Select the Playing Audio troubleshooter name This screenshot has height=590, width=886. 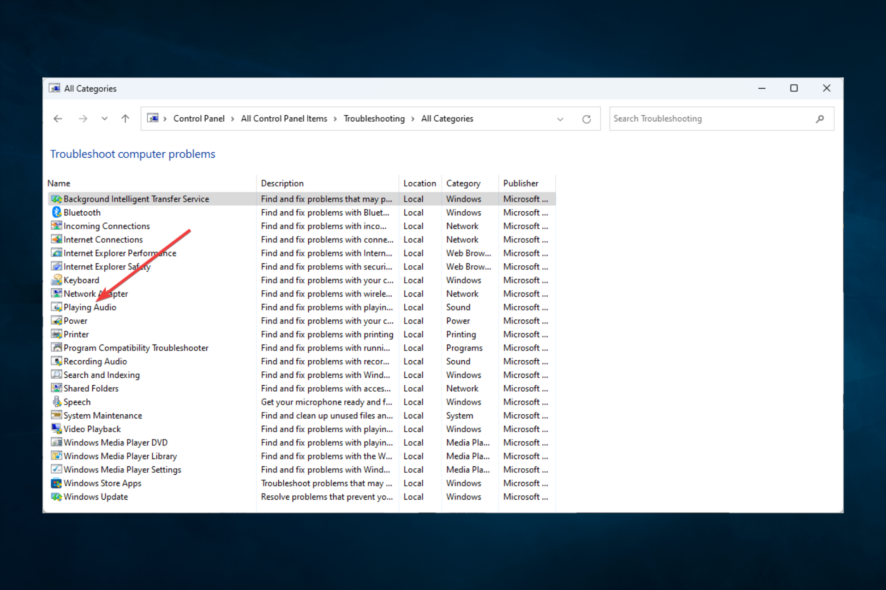(90, 307)
